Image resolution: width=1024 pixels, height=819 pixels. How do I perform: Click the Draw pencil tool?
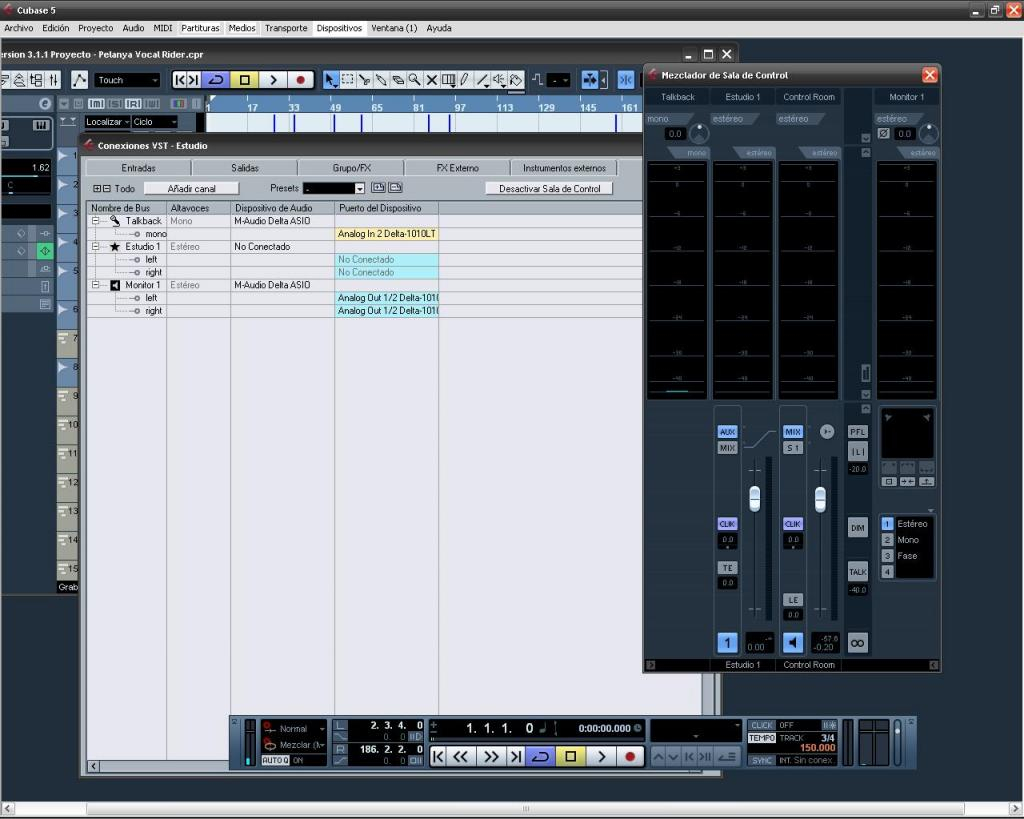pyautogui.click(x=464, y=80)
